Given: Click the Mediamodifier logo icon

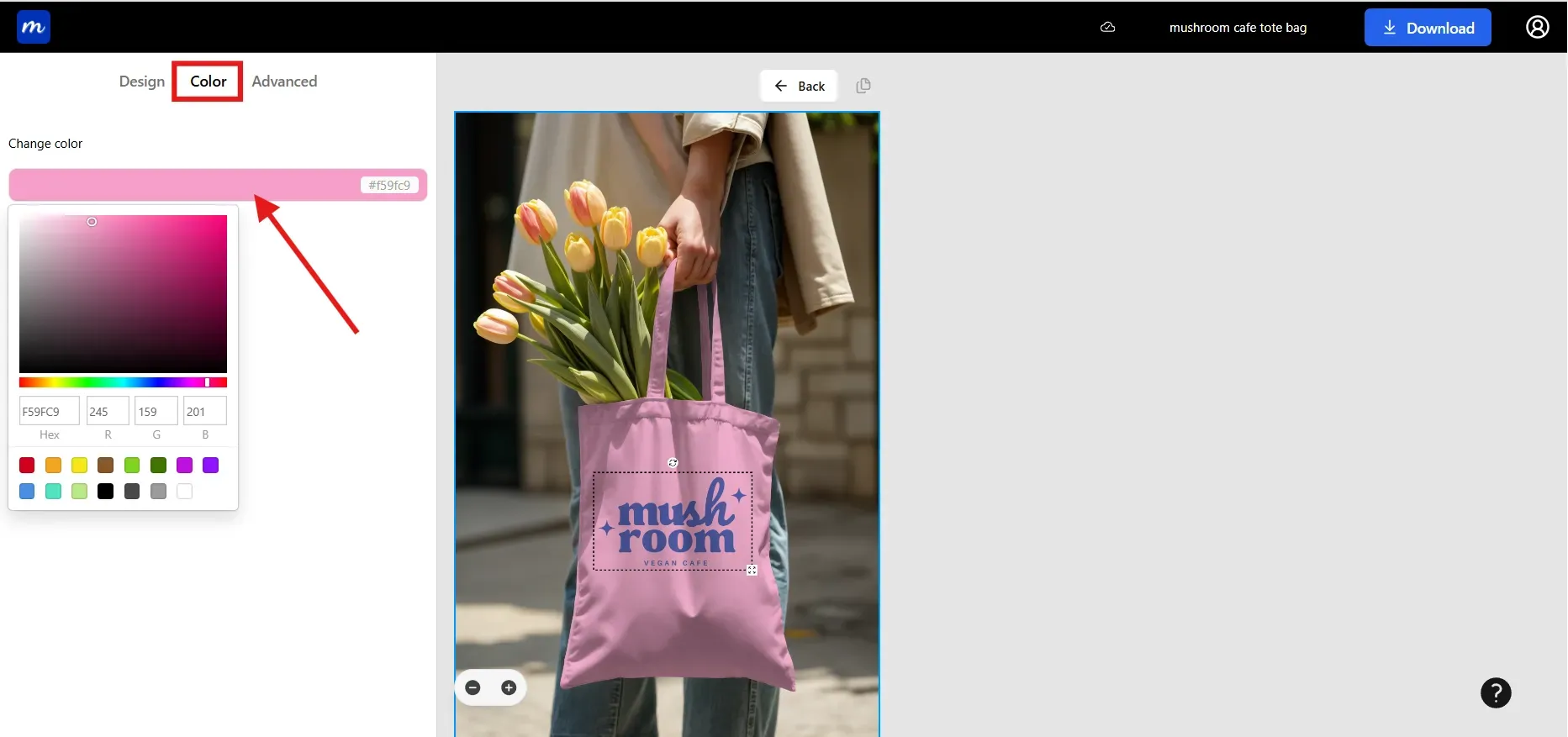Looking at the screenshot, I should pos(34,27).
